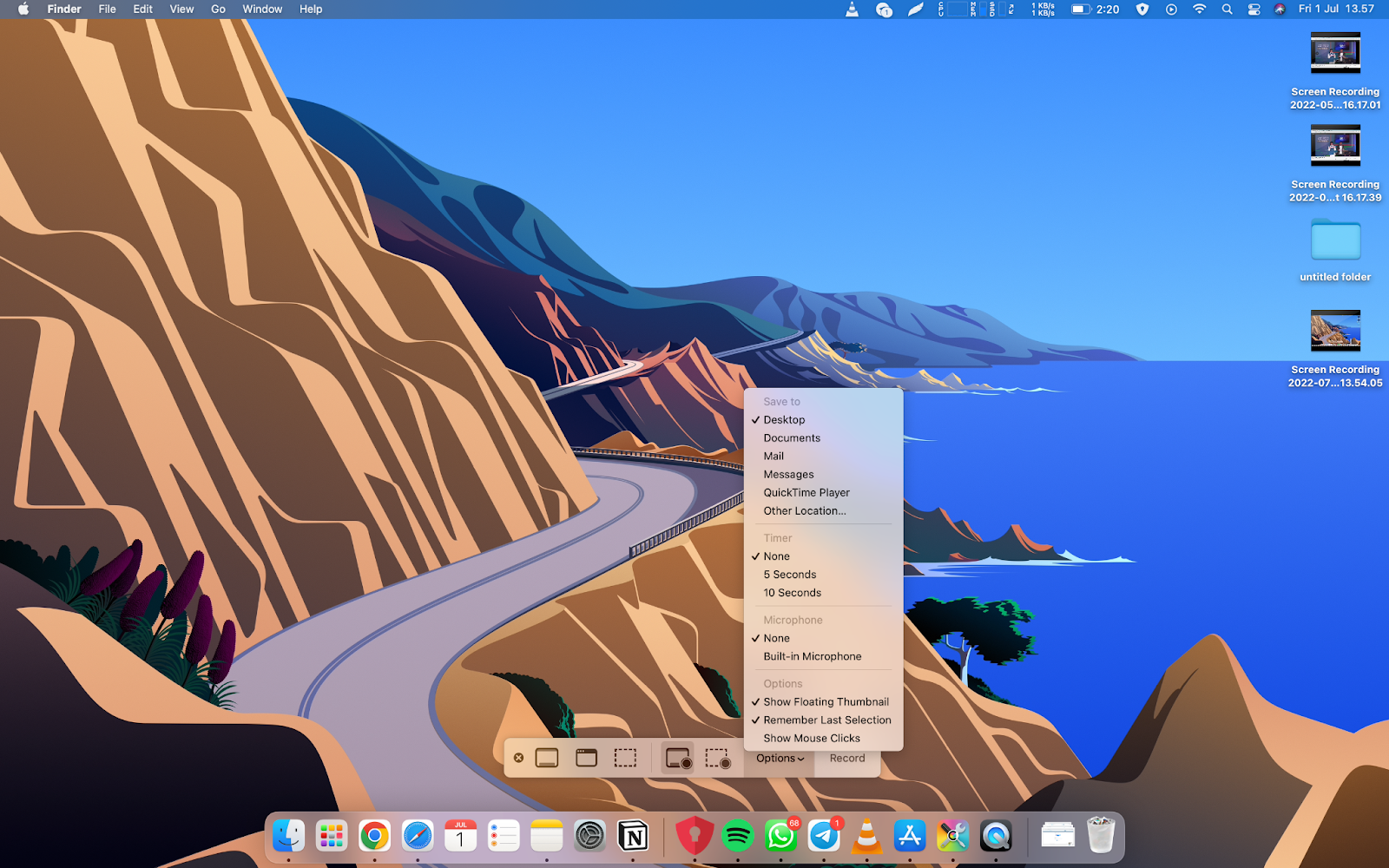Image resolution: width=1389 pixels, height=868 pixels.
Task: Open Calendar from the Dock
Action: 460,836
